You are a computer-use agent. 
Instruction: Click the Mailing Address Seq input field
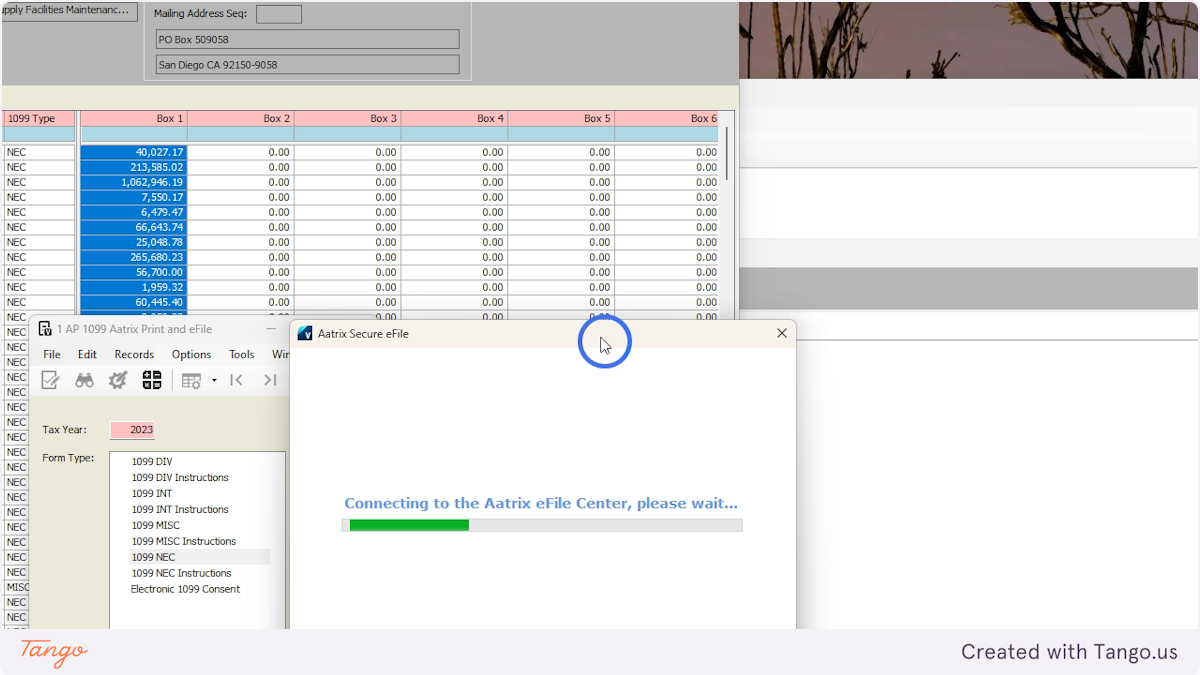point(278,13)
